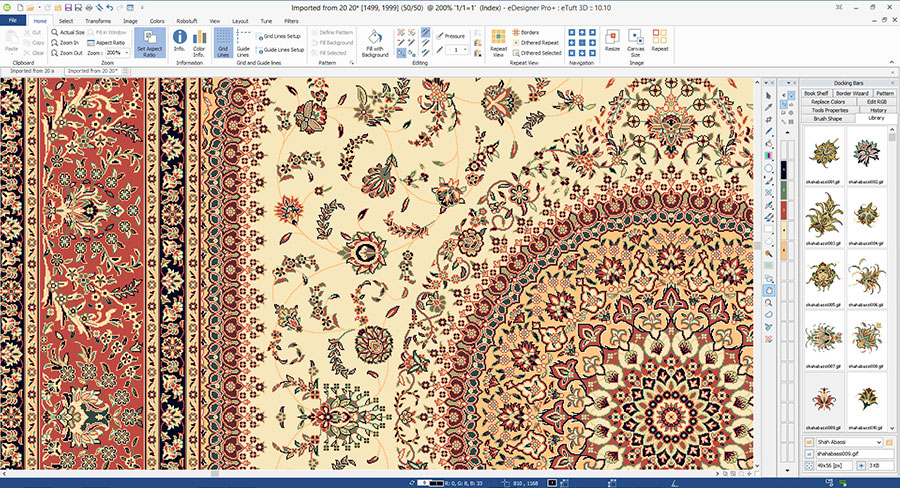Image resolution: width=900 pixels, height=488 pixels.
Task: Open the Border Wizard docking tab
Action: 852,93
